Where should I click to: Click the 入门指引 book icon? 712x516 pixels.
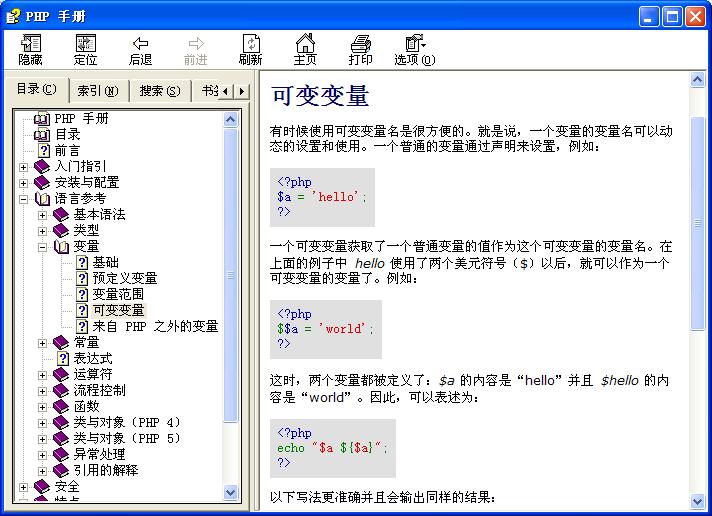[x=42, y=167]
